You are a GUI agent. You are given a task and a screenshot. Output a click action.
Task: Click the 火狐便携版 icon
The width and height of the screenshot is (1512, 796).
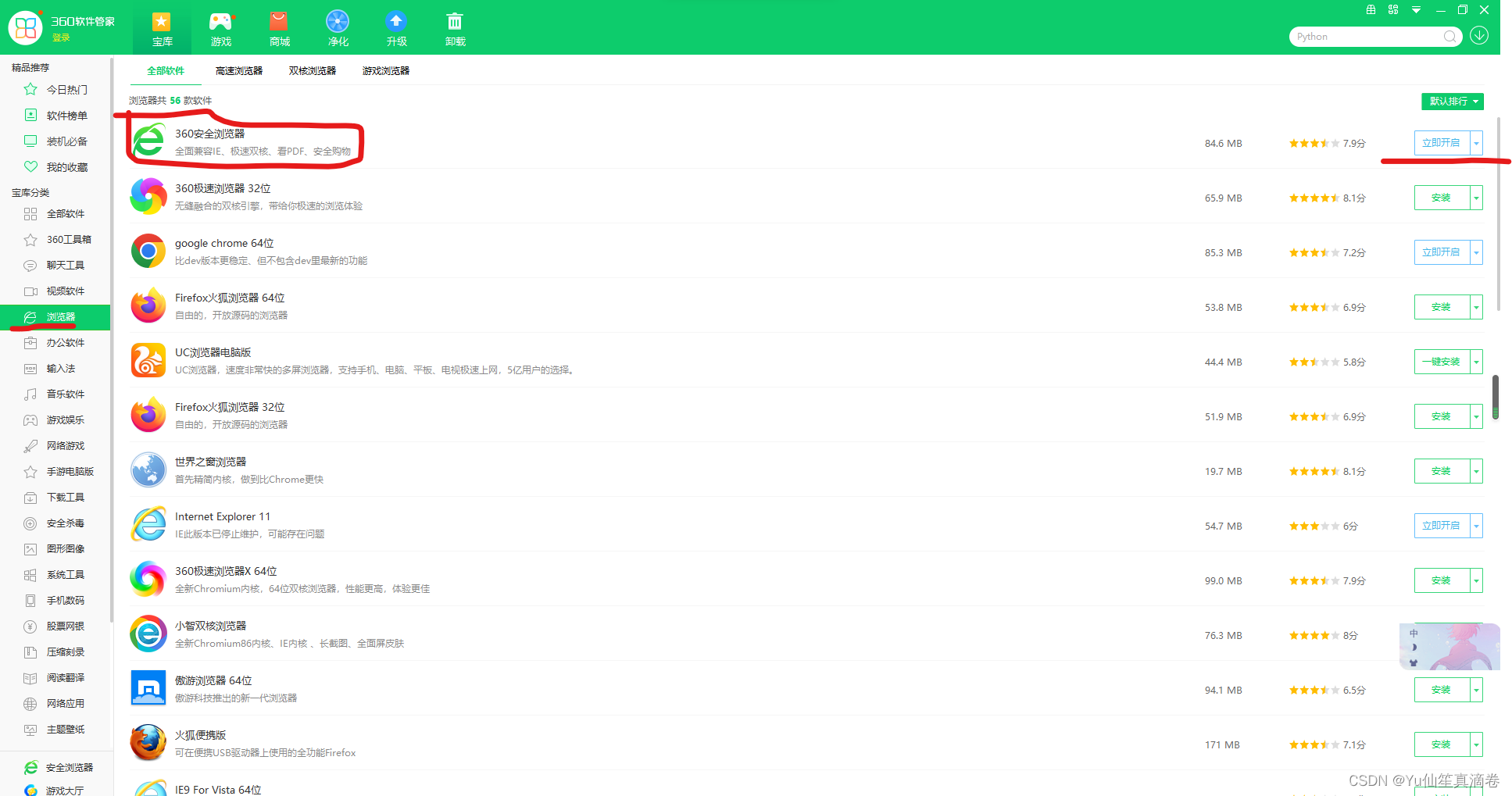pyautogui.click(x=148, y=743)
